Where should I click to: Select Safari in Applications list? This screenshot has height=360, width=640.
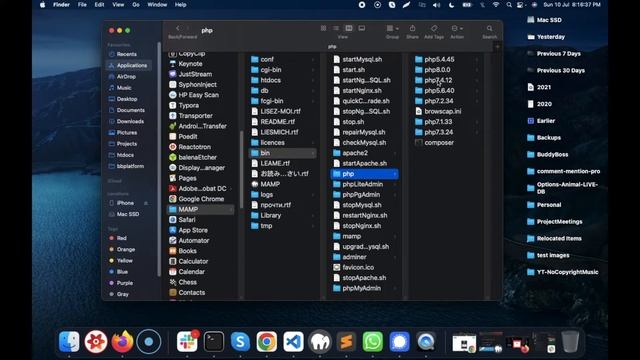[x=187, y=220]
